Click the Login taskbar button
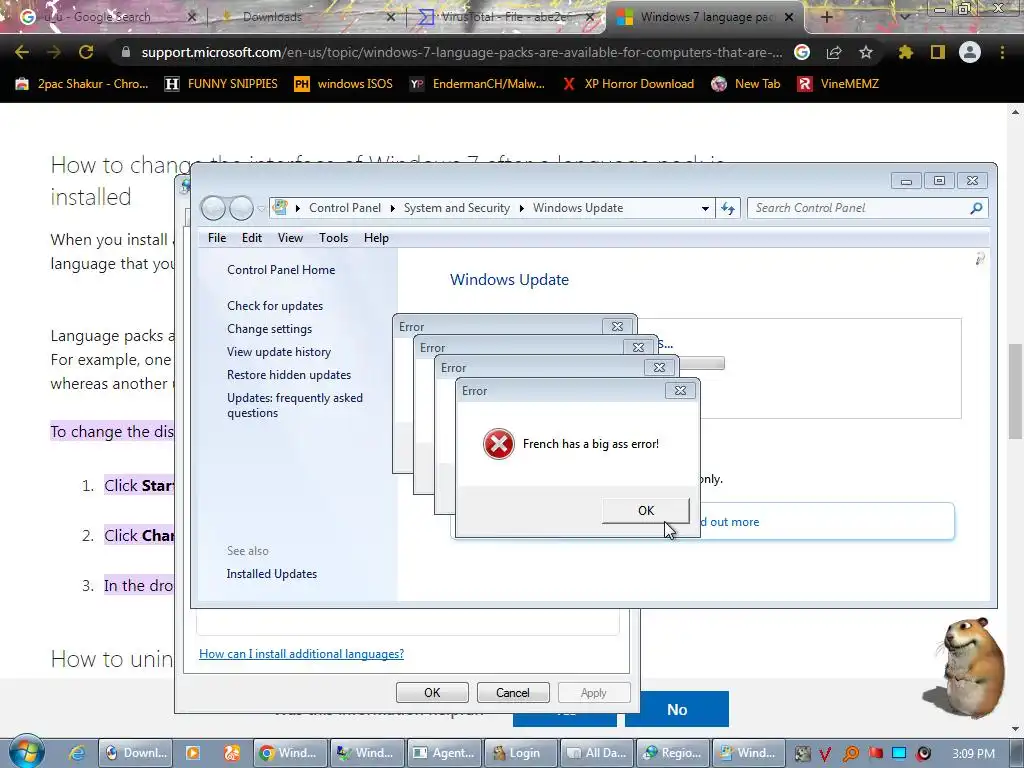Viewport: 1024px width, 768px height. pos(519,753)
